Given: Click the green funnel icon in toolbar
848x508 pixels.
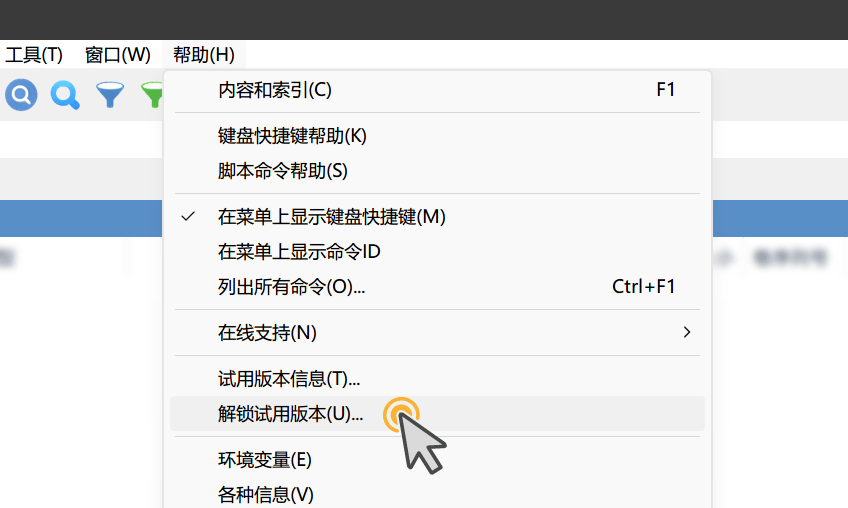Looking at the screenshot, I should 152,95.
